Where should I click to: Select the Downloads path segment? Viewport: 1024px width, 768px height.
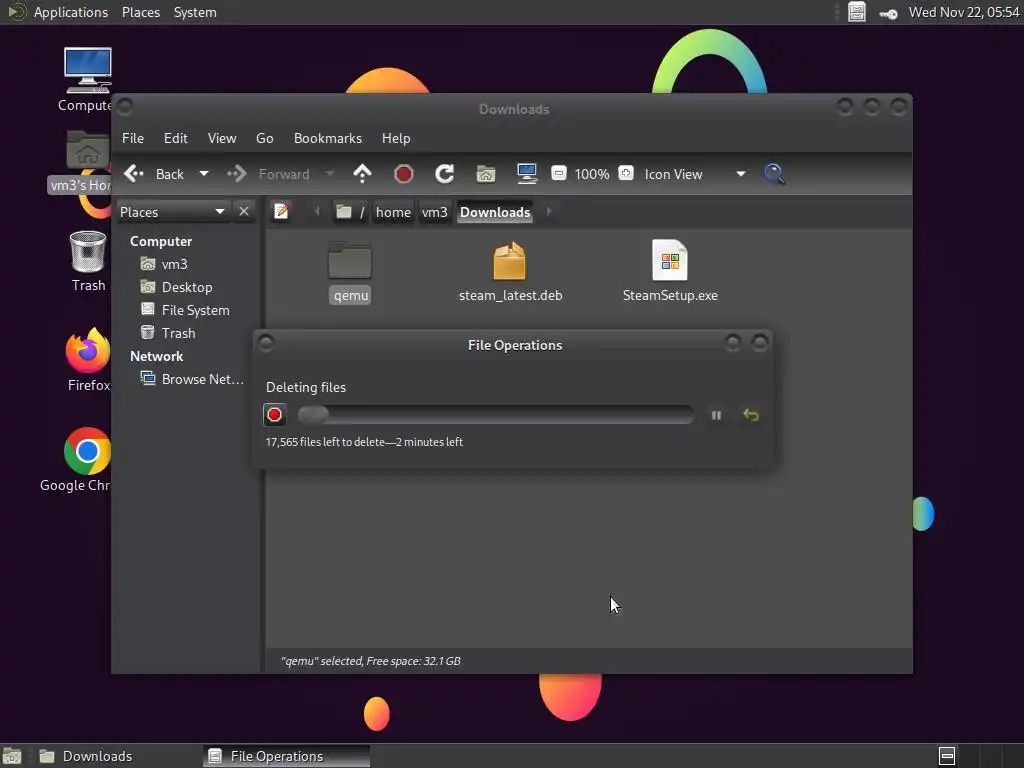[x=495, y=212]
